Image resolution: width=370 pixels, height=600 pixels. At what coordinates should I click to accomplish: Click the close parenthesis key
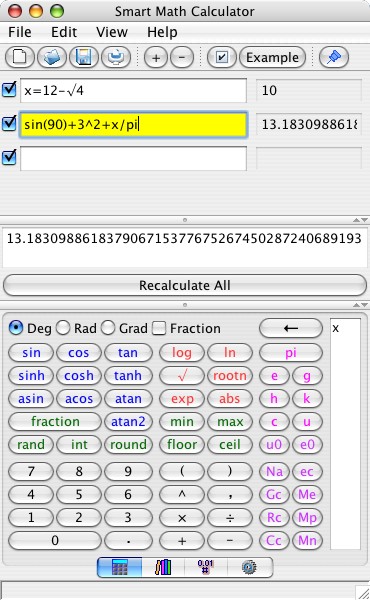coord(230,471)
